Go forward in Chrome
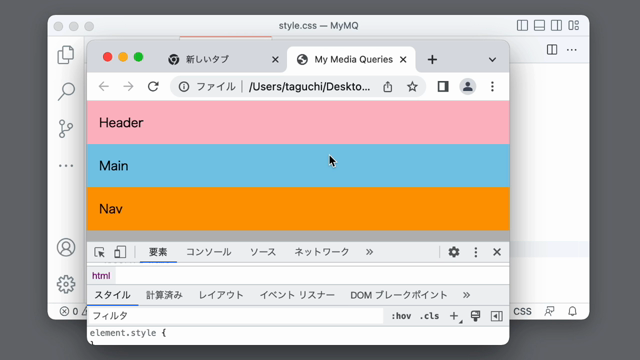640x360 pixels. coord(128,87)
